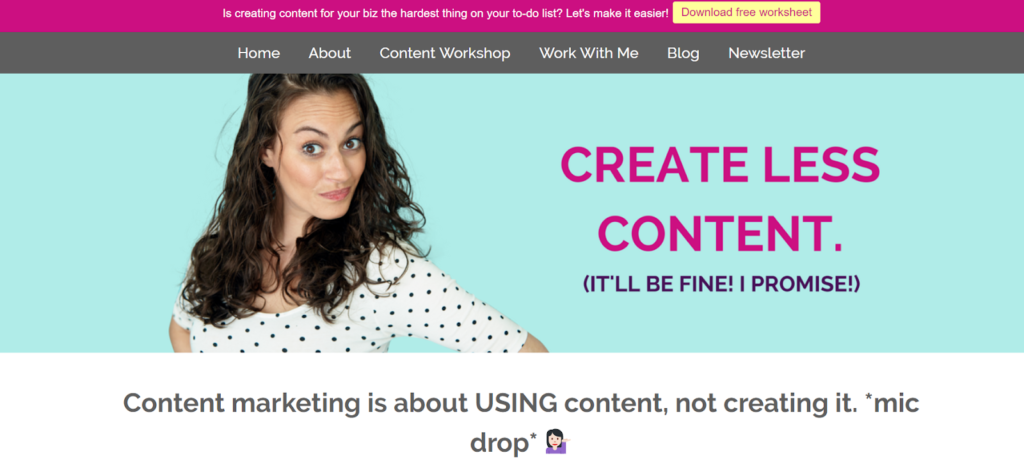Visit the Blog from the navigation bar
This screenshot has width=1024, height=460.
(683, 53)
